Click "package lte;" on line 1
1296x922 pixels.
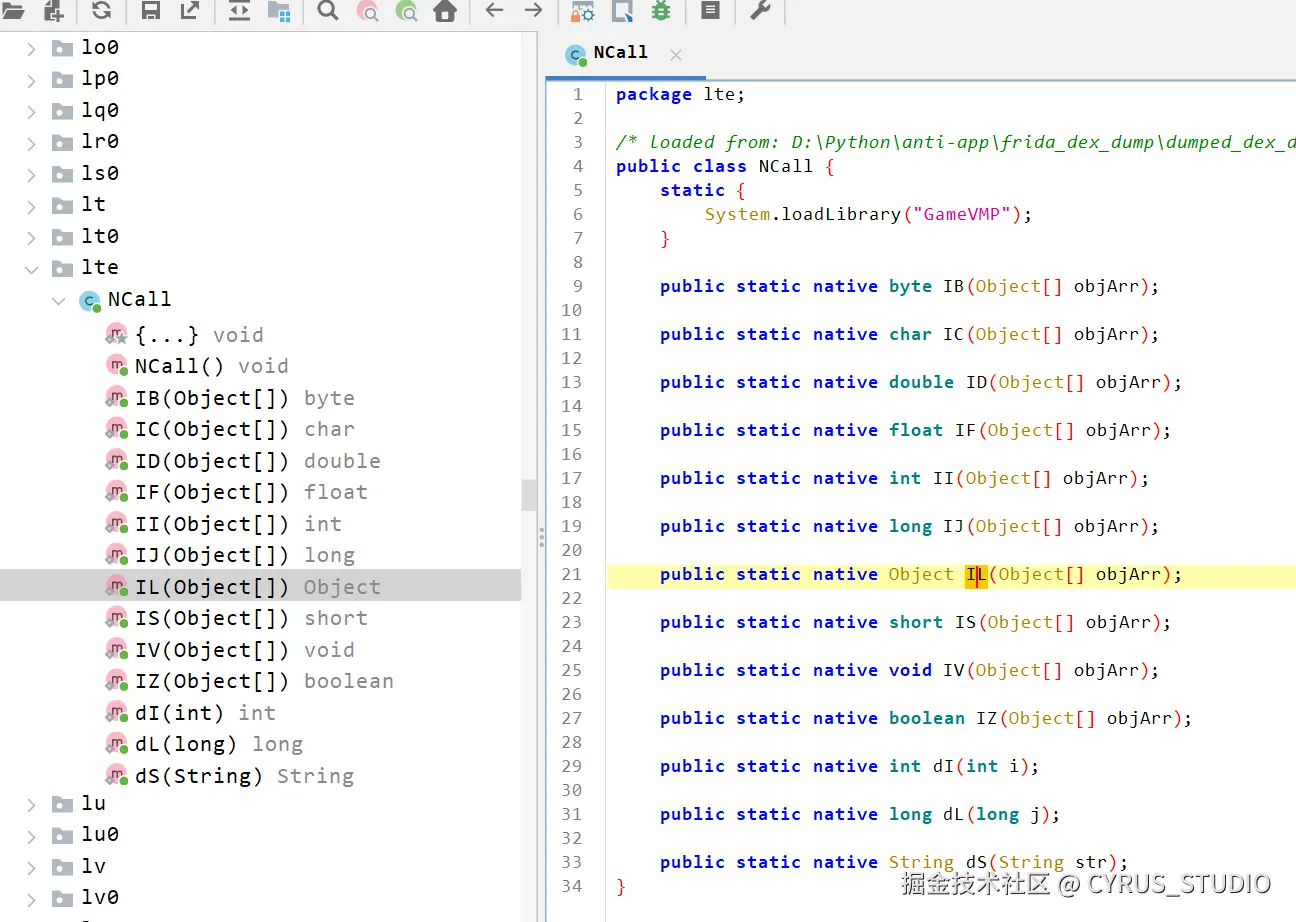(x=681, y=94)
